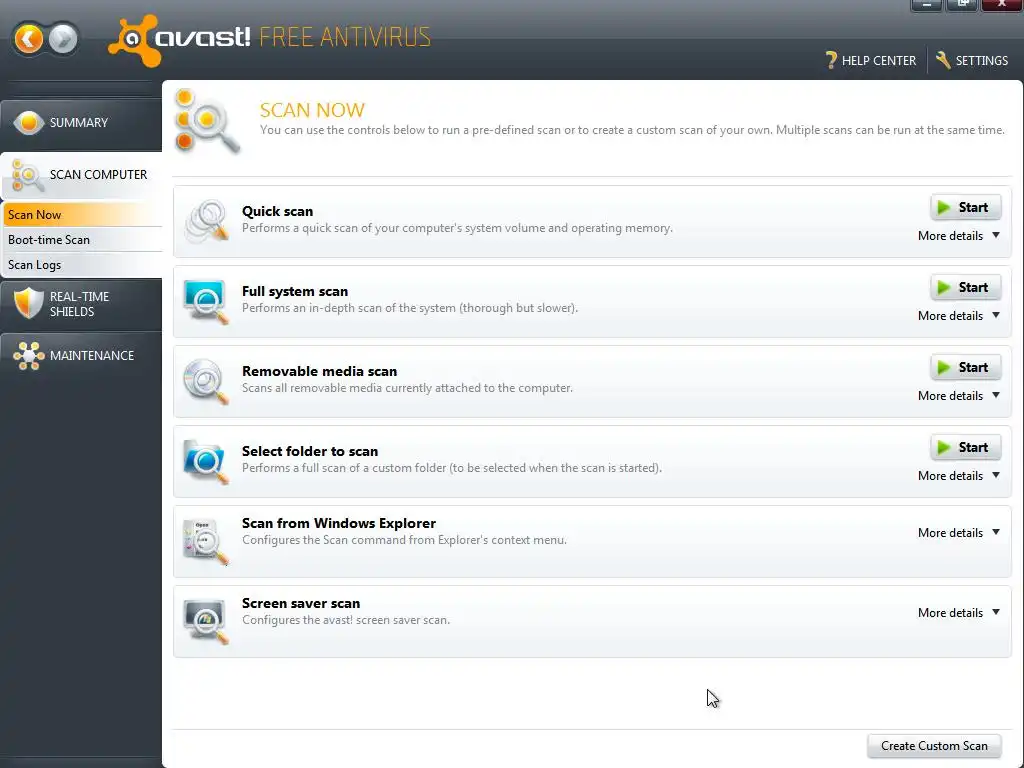Open the Scan Logs page

coord(82,264)
